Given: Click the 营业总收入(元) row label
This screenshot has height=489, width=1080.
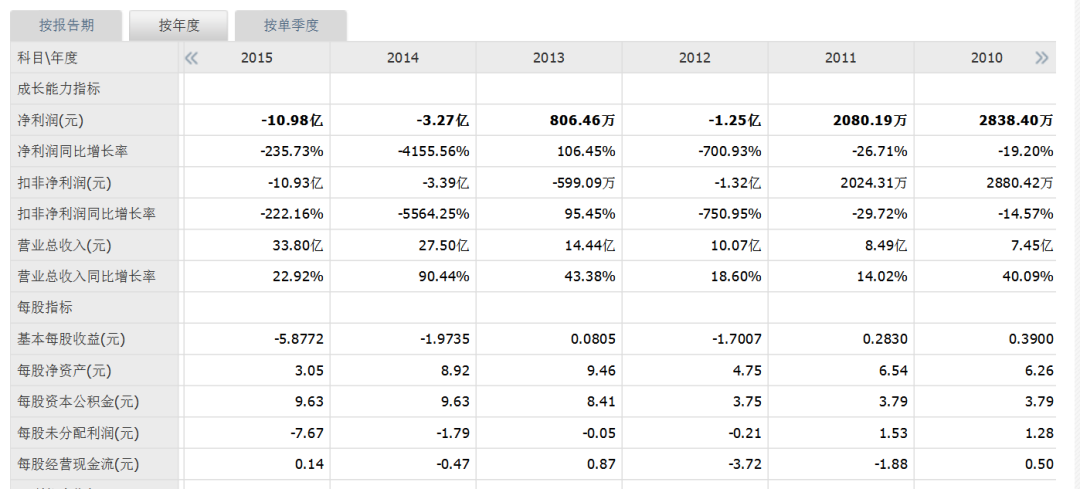Looking at the screenshot, I should pyautogui.click(x=62, y=245).
